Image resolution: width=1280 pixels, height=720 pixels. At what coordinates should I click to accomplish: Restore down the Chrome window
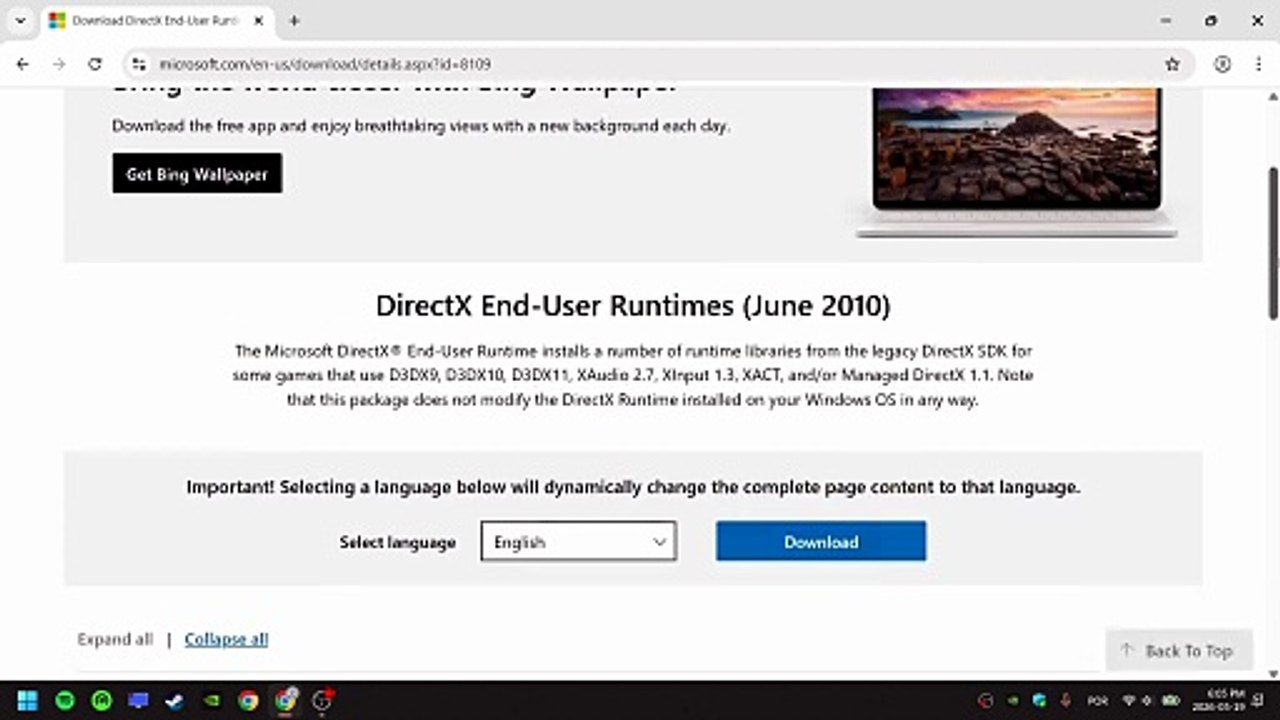tap(1212, 20)
